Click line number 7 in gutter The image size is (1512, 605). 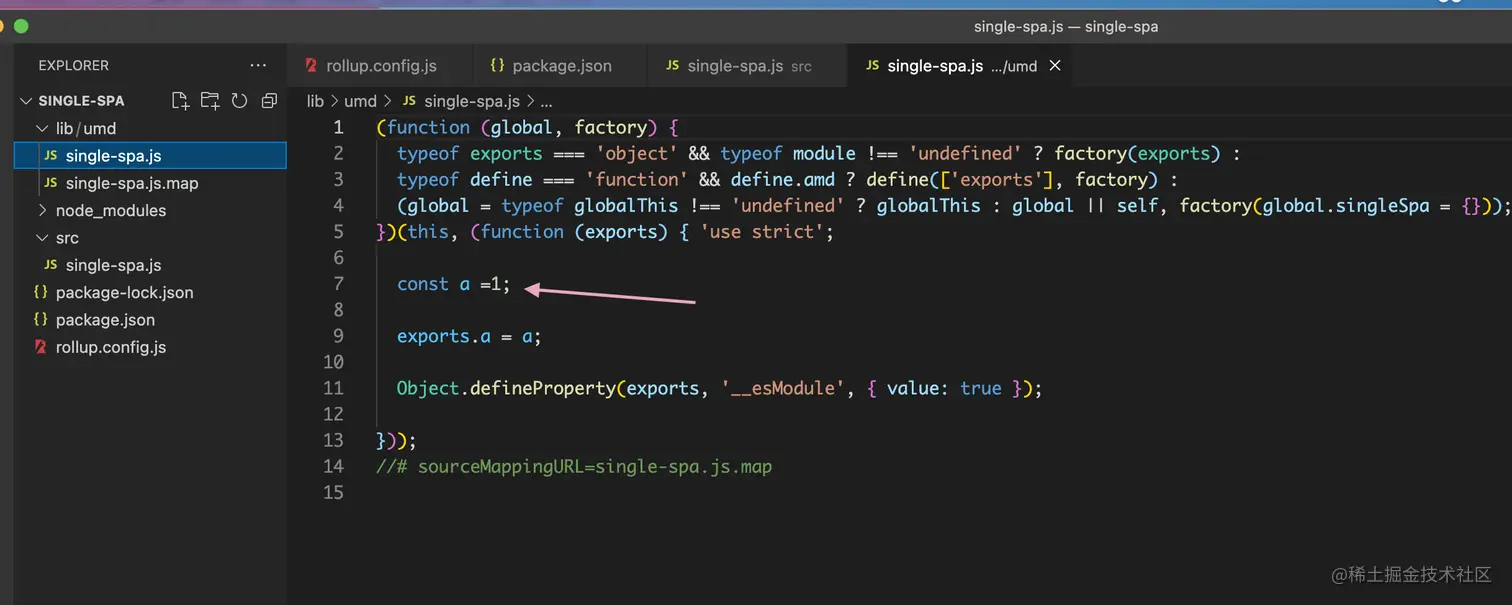338,284
